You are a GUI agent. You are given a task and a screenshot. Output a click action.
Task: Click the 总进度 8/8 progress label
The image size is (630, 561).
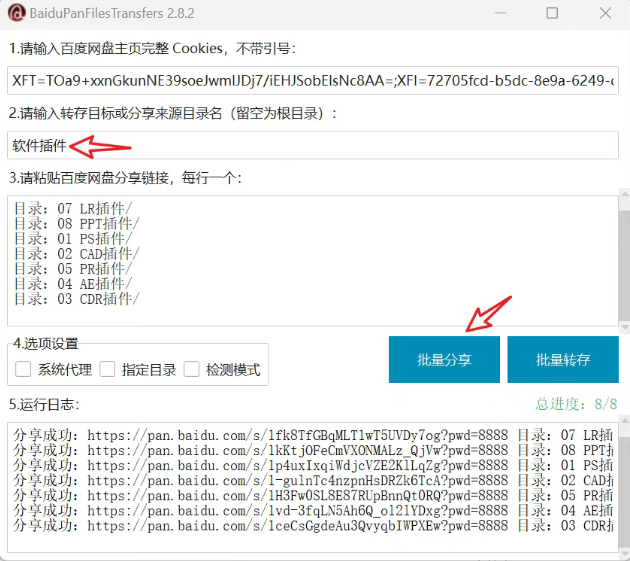(x=576, y=404)
